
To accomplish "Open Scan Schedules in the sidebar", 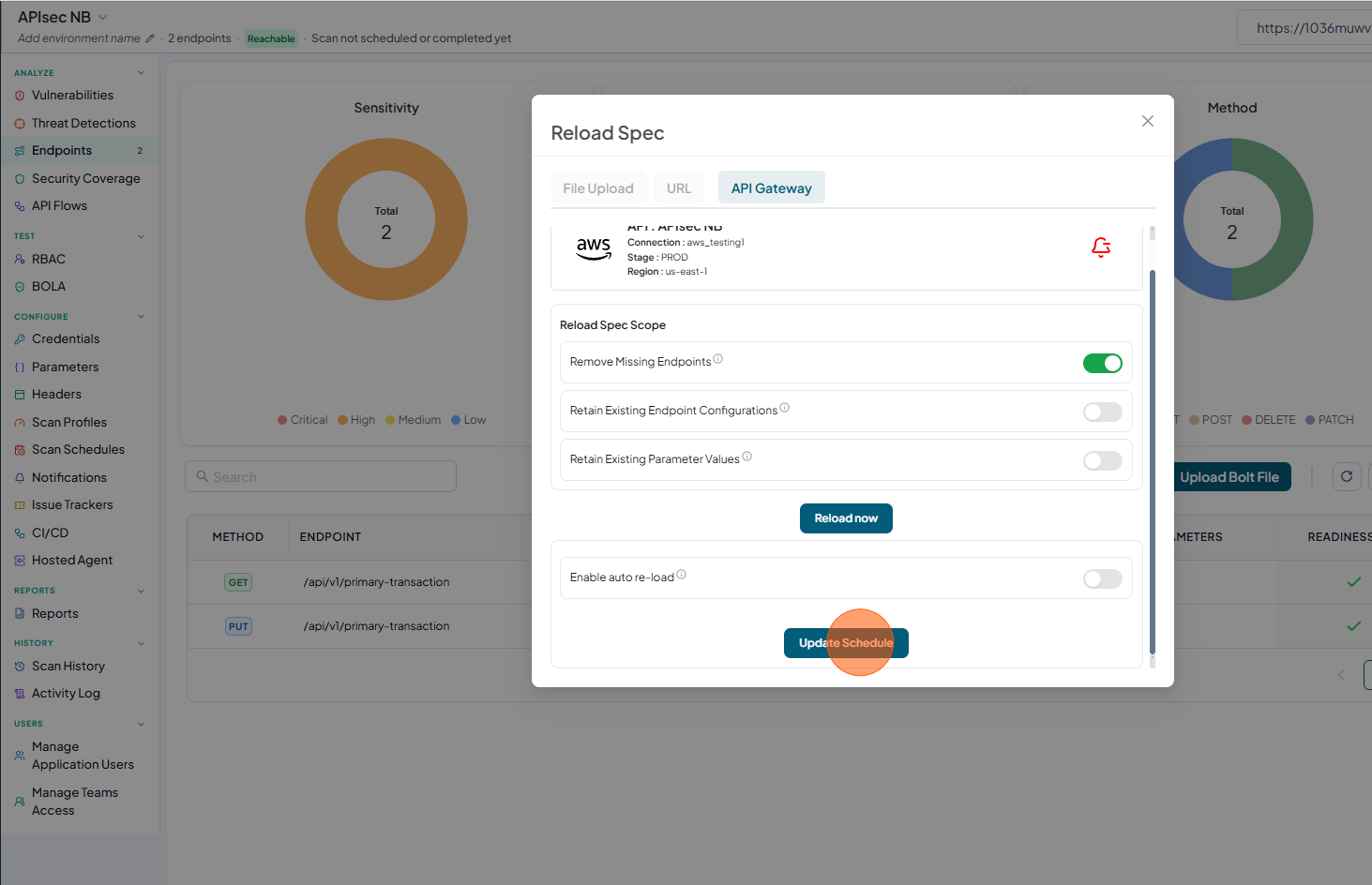I will (x=78, y=450).
